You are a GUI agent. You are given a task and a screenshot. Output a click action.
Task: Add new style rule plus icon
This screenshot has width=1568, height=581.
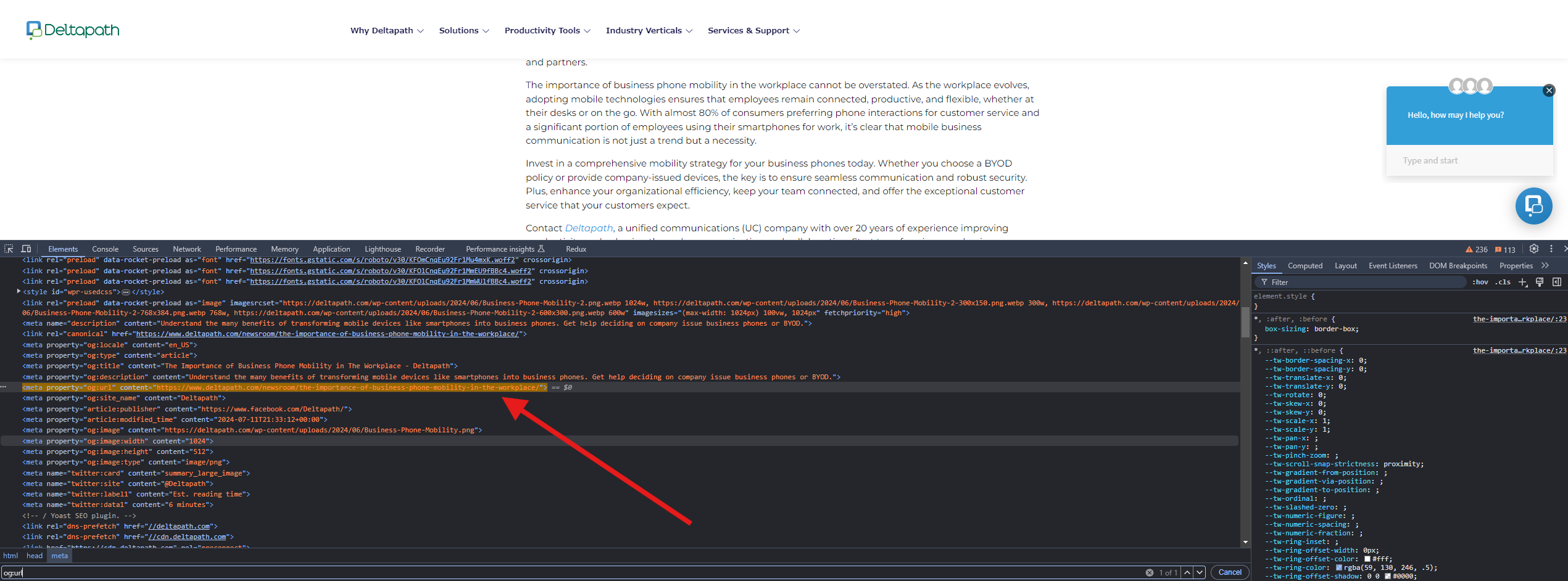pos(1523,282)
